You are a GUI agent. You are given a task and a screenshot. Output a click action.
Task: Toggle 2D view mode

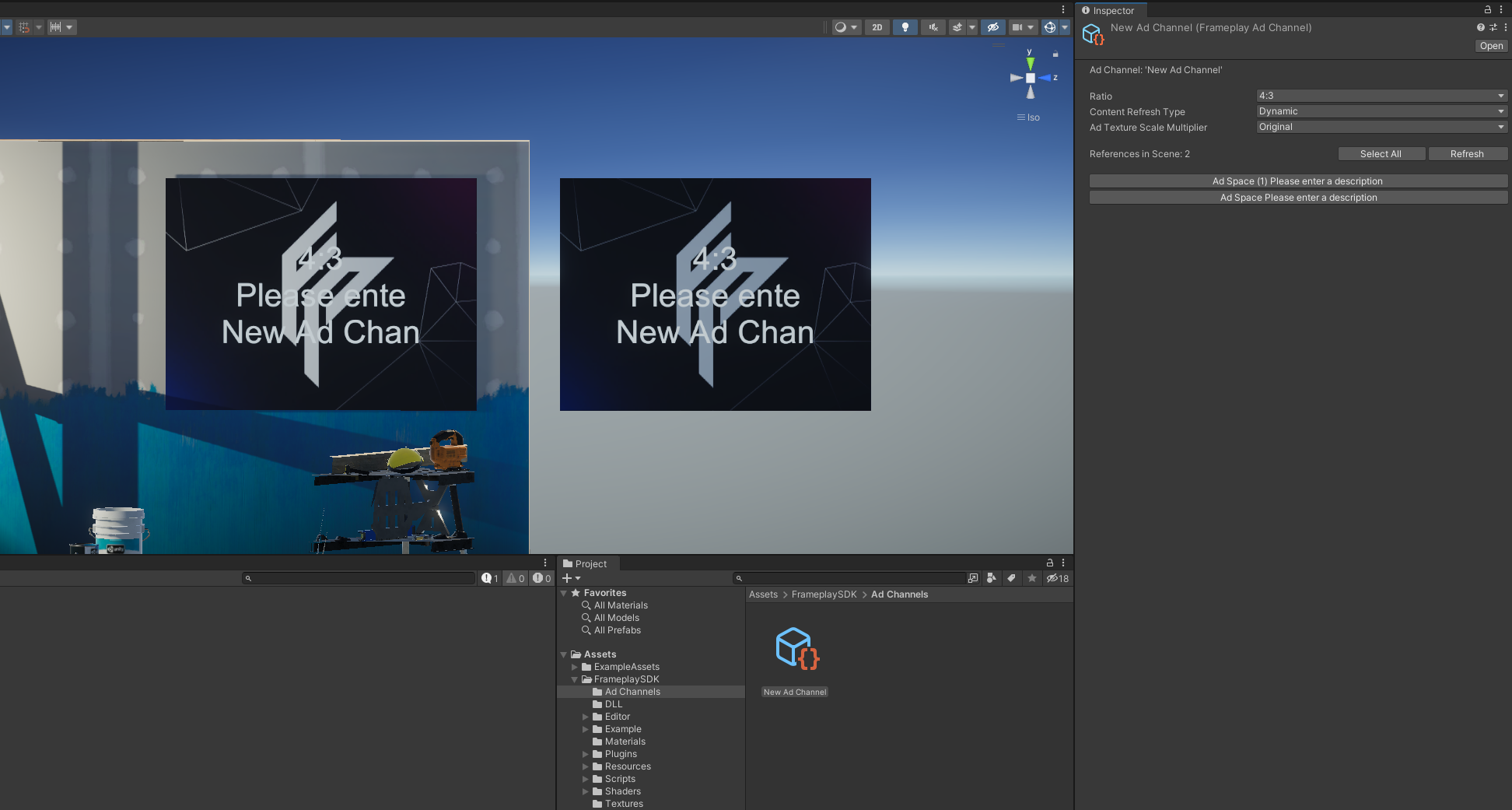(x=877, y=27)
